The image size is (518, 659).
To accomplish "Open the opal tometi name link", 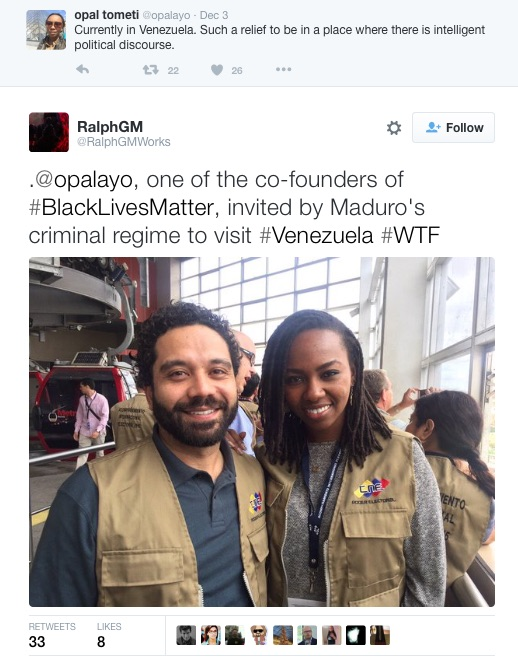I will point(106,15).
